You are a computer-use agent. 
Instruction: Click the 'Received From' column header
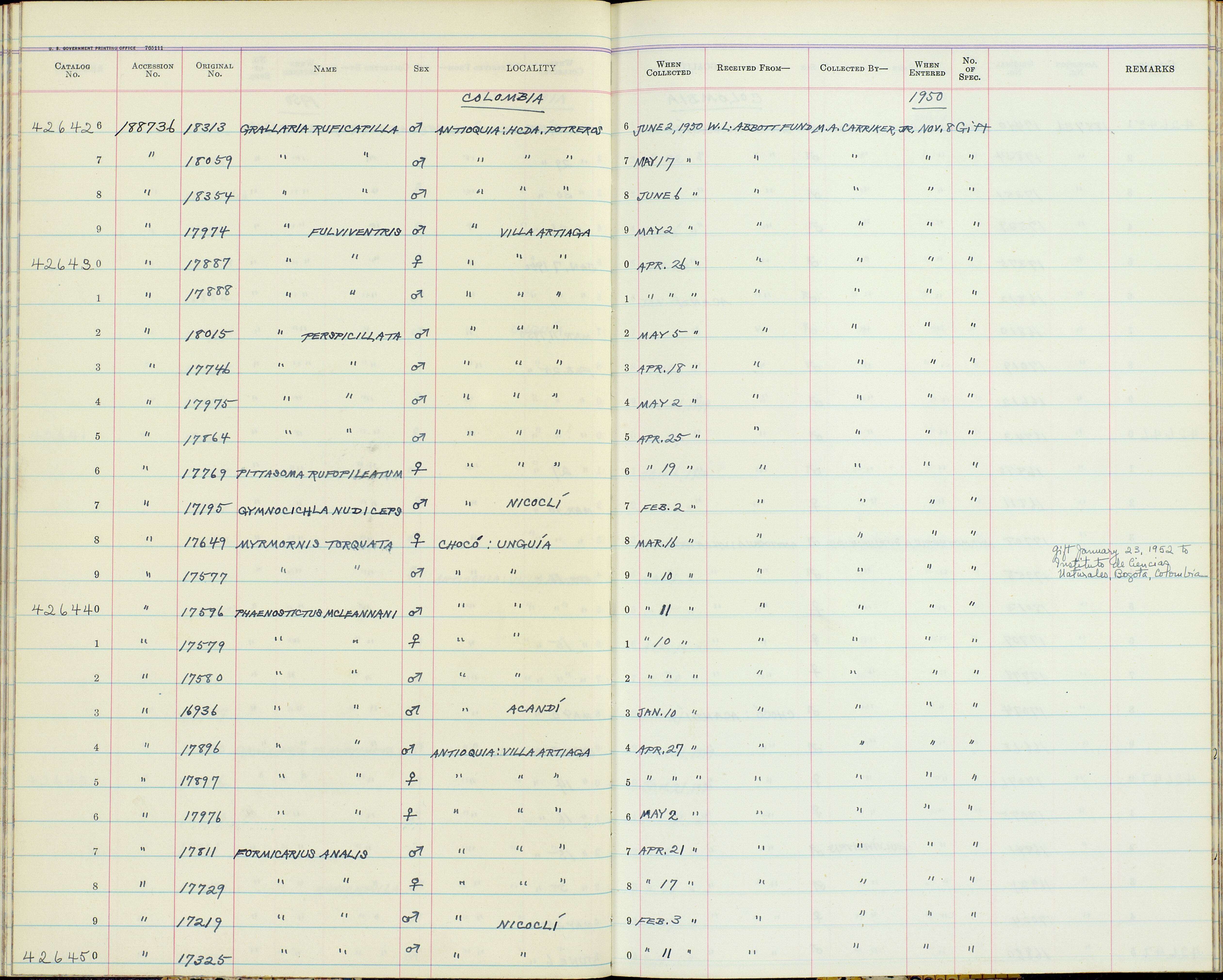pyautogui.click(x=753, y=68)
